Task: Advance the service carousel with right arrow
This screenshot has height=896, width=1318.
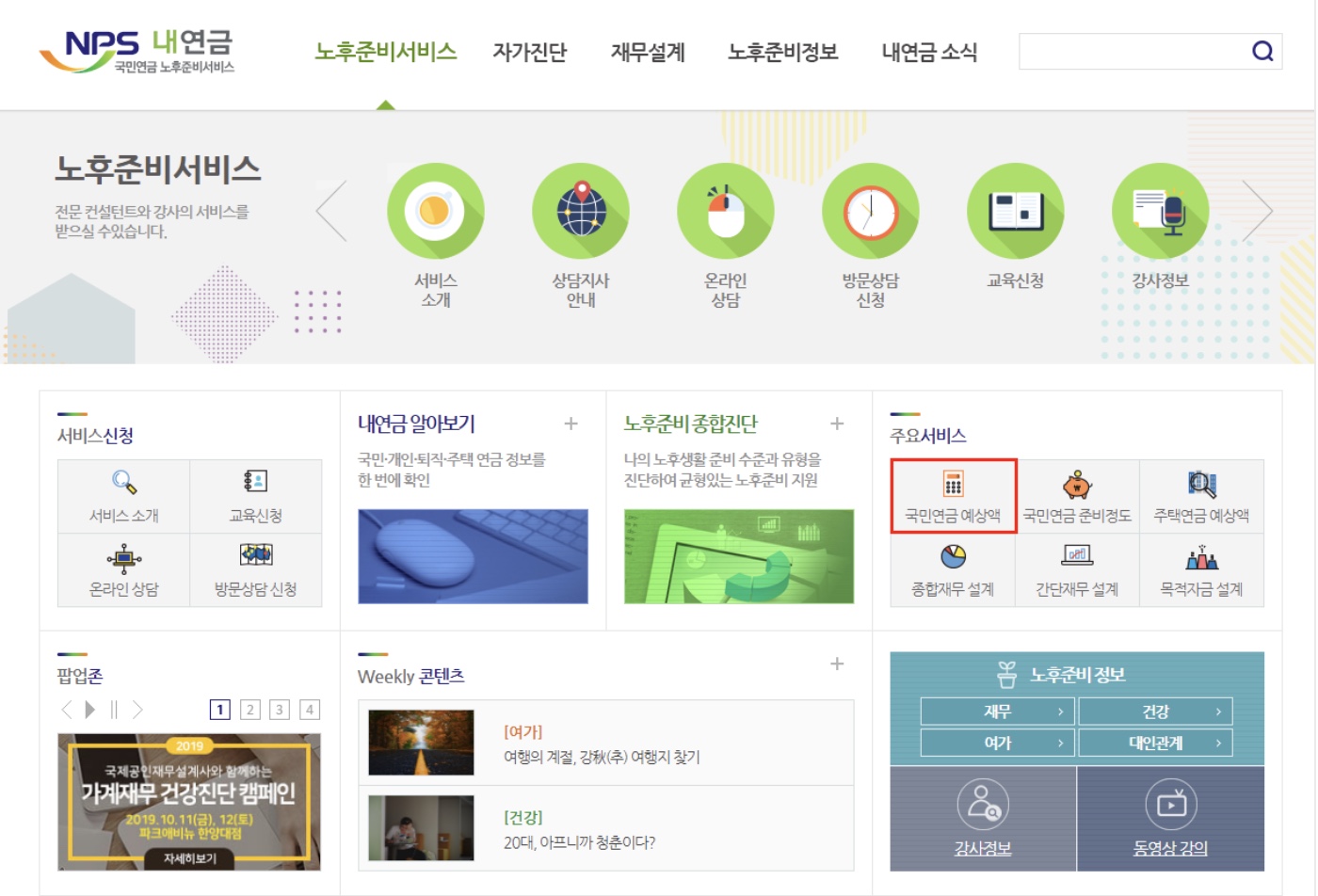Action: [x=1259, y=210]
